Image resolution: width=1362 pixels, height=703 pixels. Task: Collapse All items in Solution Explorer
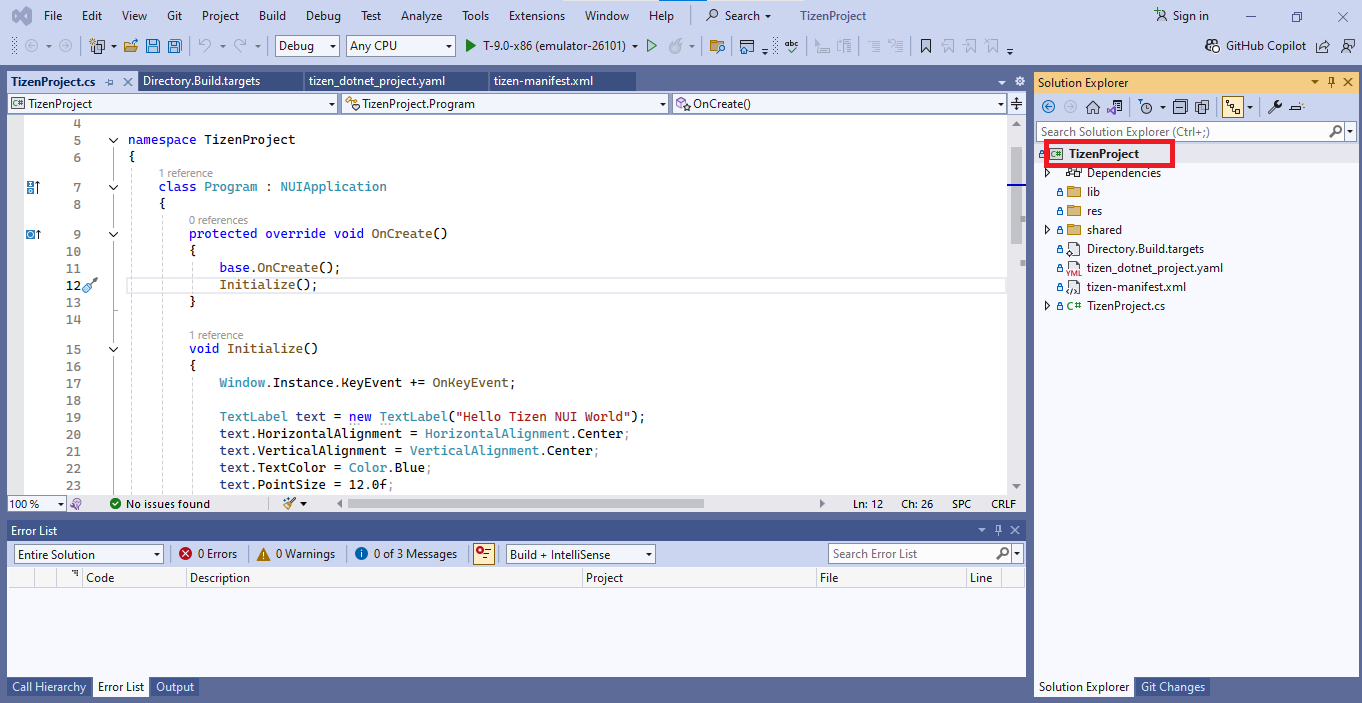tap(1181, 106)
